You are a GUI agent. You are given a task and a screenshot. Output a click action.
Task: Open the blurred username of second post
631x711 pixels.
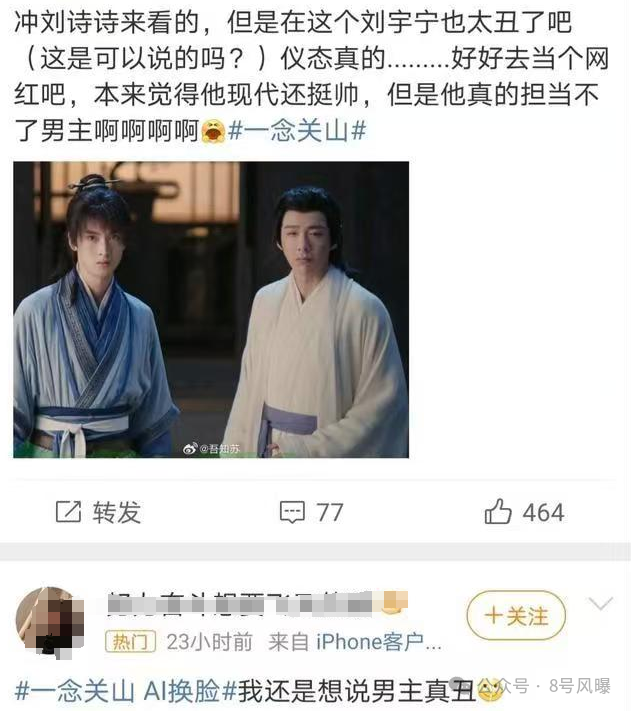(239, 604)
